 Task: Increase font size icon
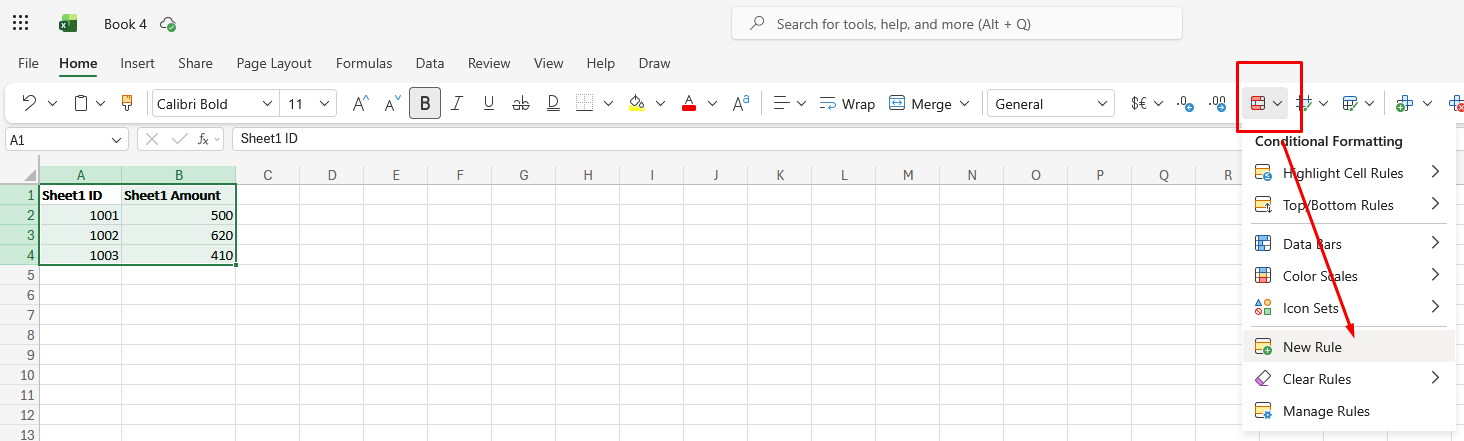[361, 103]
